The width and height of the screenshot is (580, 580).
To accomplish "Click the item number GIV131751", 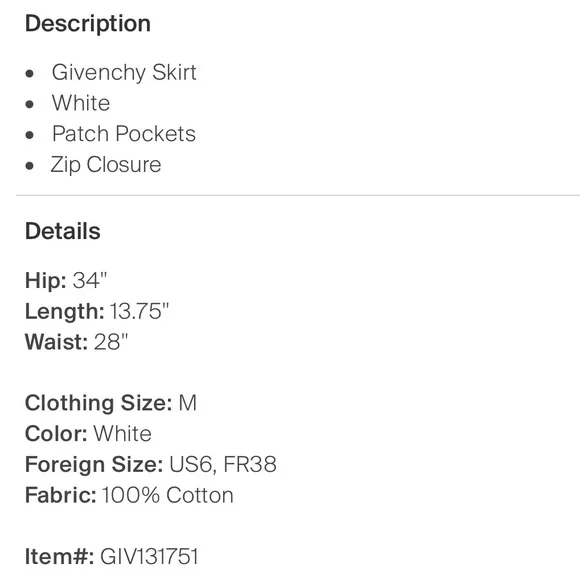I will (149, 557).
